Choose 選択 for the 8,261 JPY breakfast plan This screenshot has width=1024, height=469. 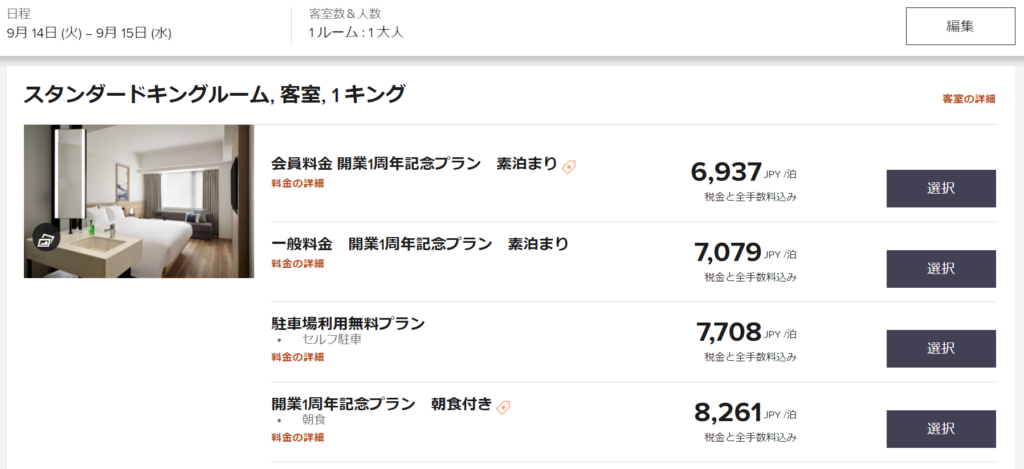pos(940,428)
